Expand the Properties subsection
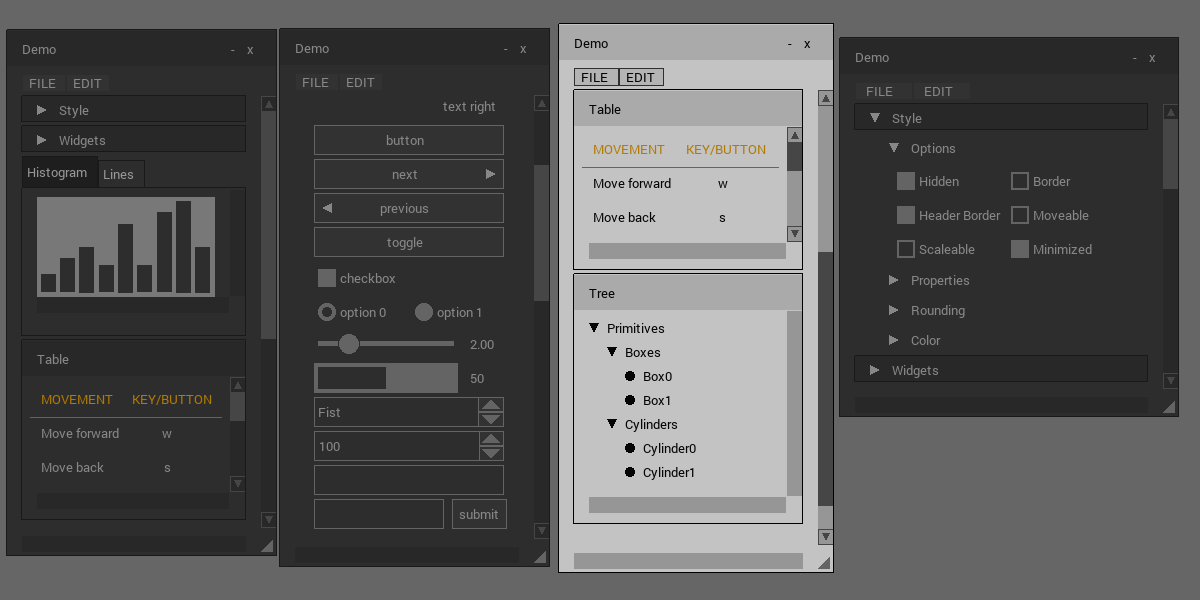The width and height of the screenshot is (1200, 600). tap(894, 280)
